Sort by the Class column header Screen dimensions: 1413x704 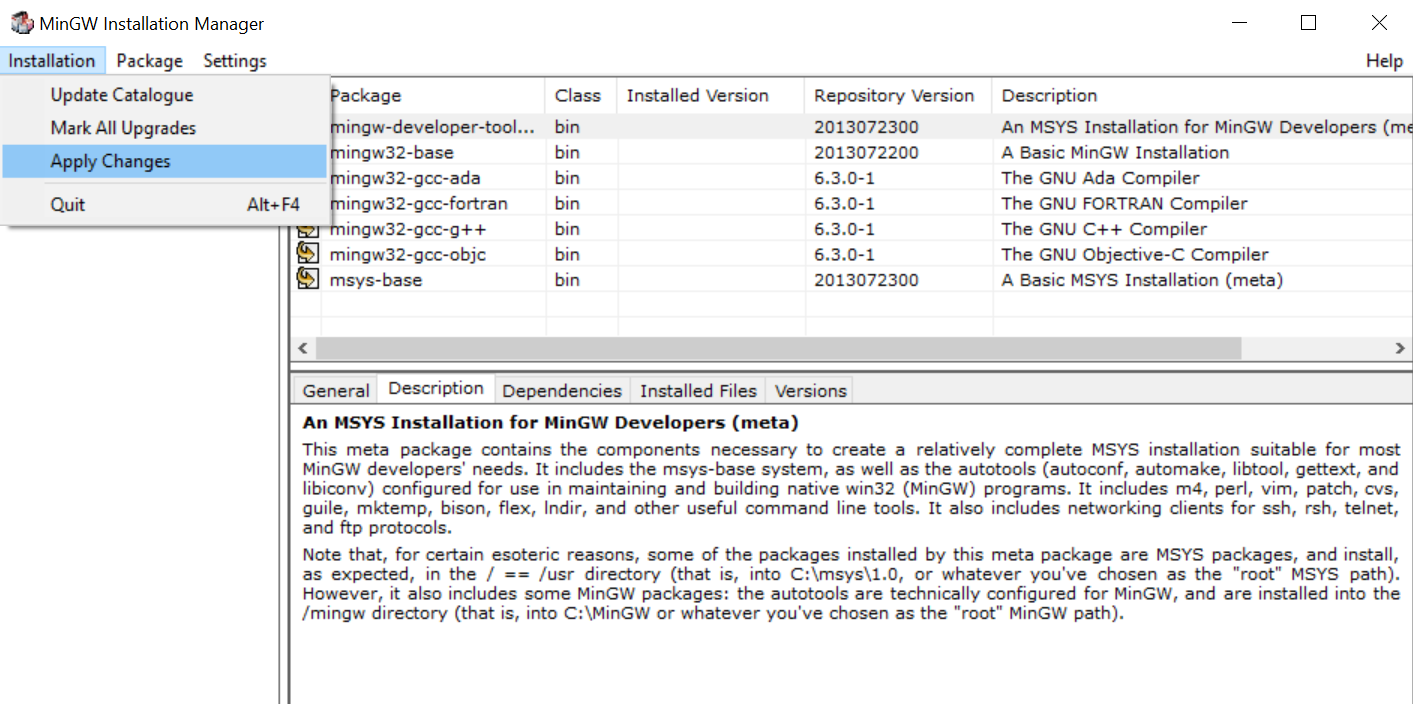point(580,96)
